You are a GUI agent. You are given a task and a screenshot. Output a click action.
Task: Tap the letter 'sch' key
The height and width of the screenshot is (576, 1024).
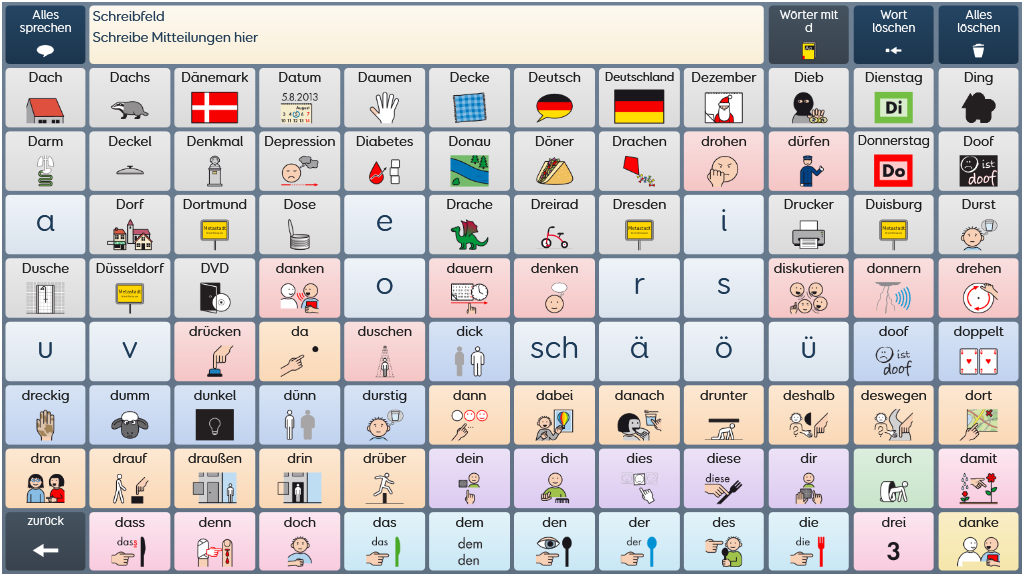(554, 351)
